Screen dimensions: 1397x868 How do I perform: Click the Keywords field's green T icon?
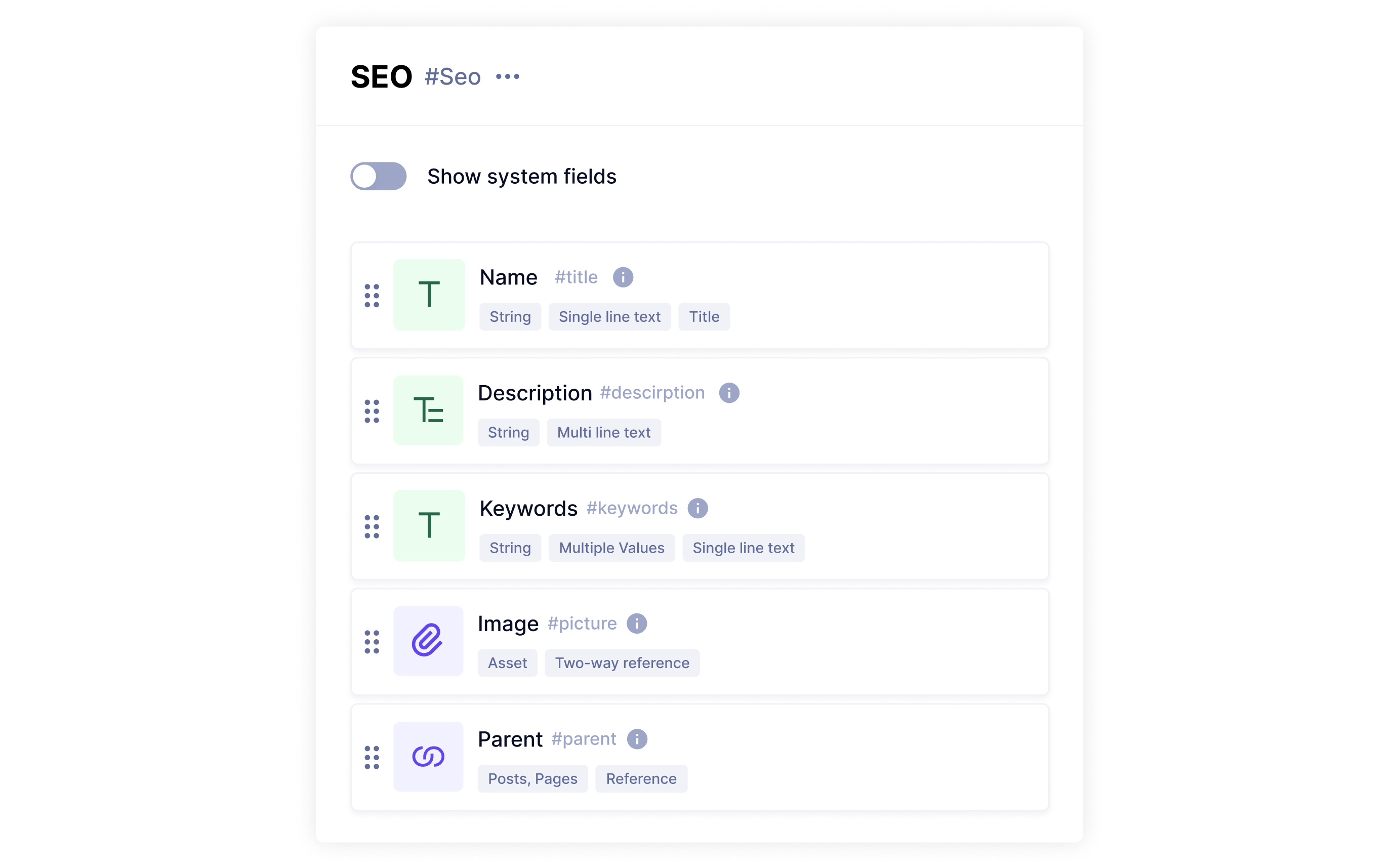tap(429, 525)
